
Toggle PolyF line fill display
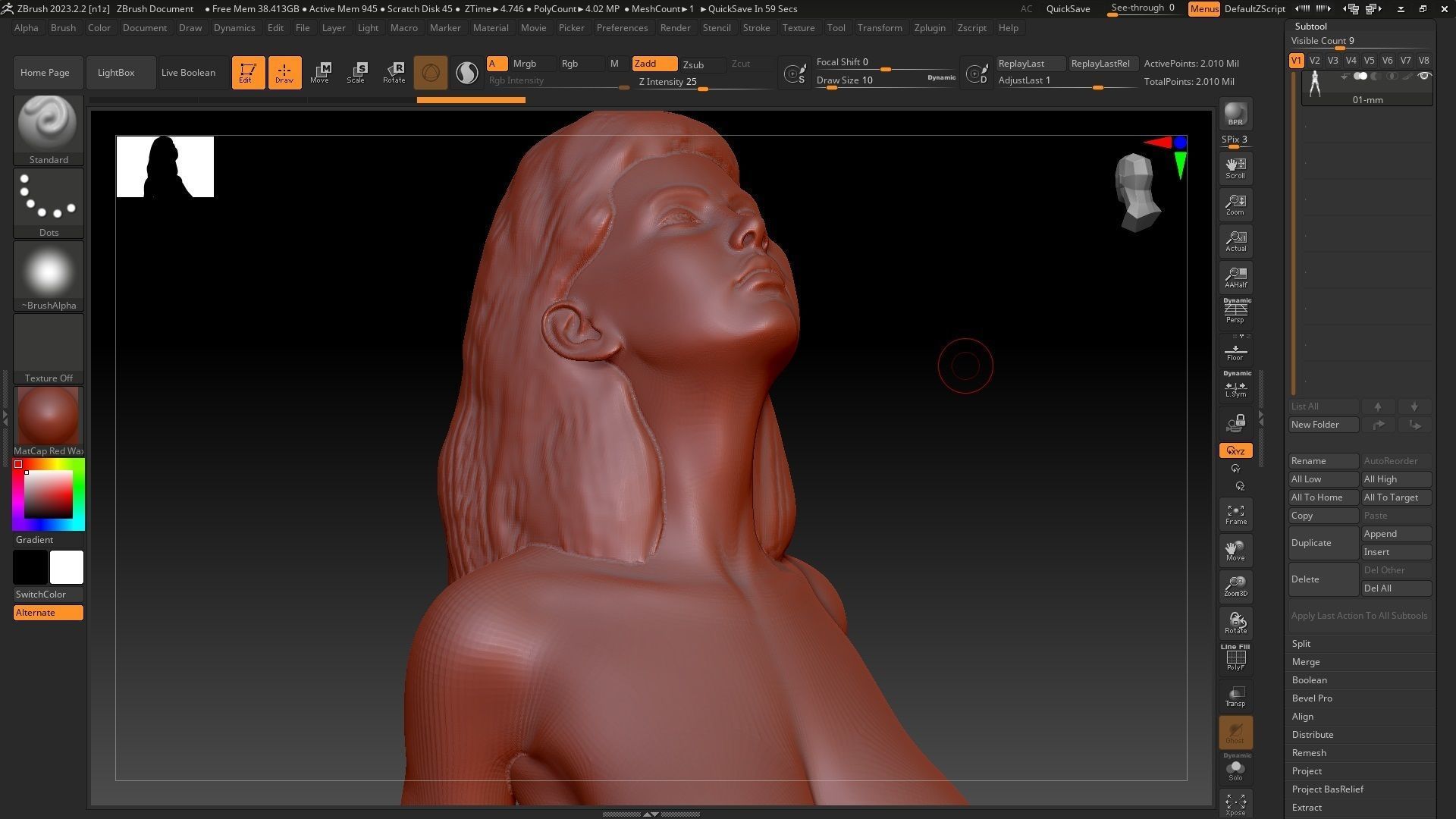click(x=1235, y=657)
